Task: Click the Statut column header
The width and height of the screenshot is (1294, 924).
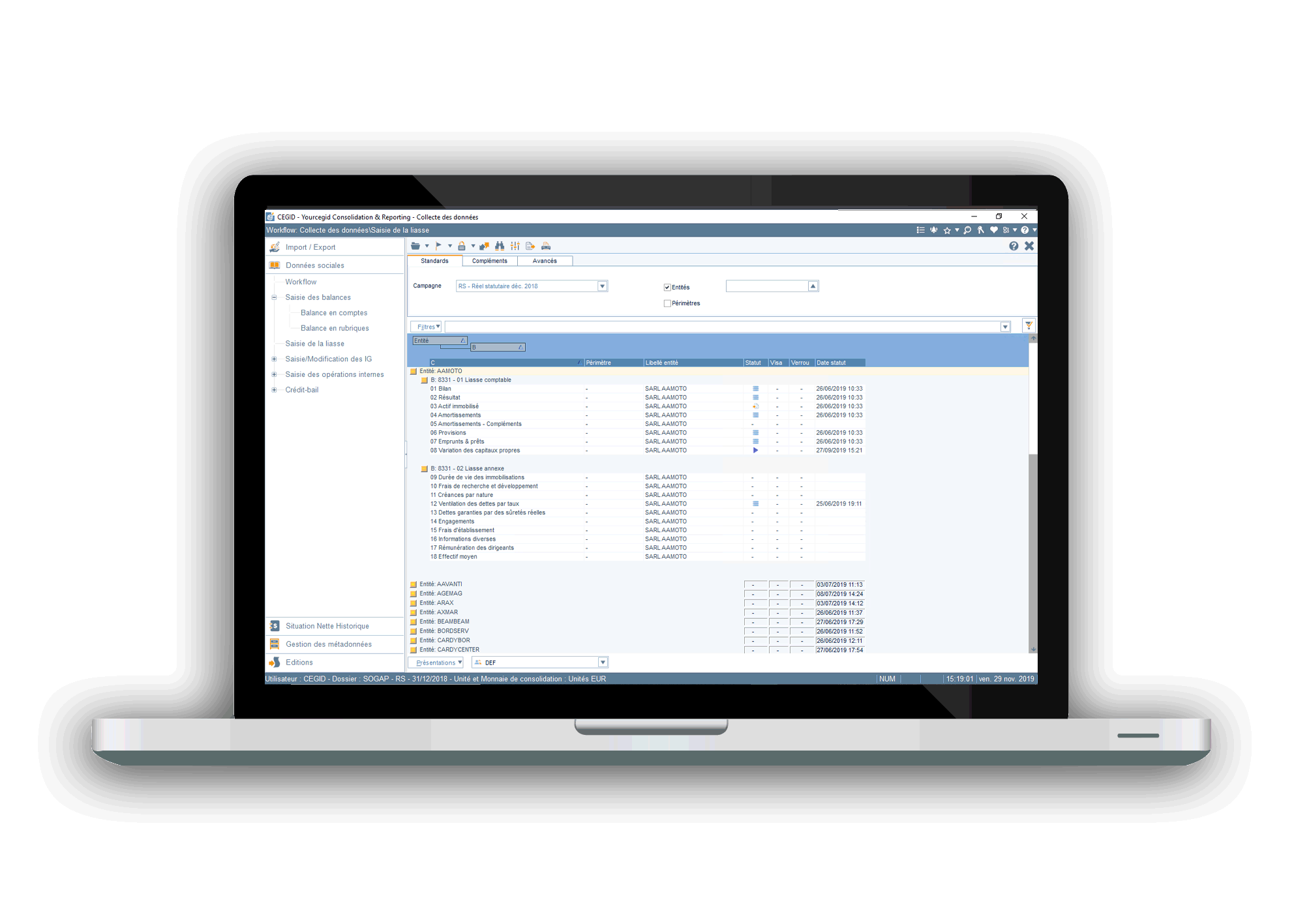Action: point(756,363)
